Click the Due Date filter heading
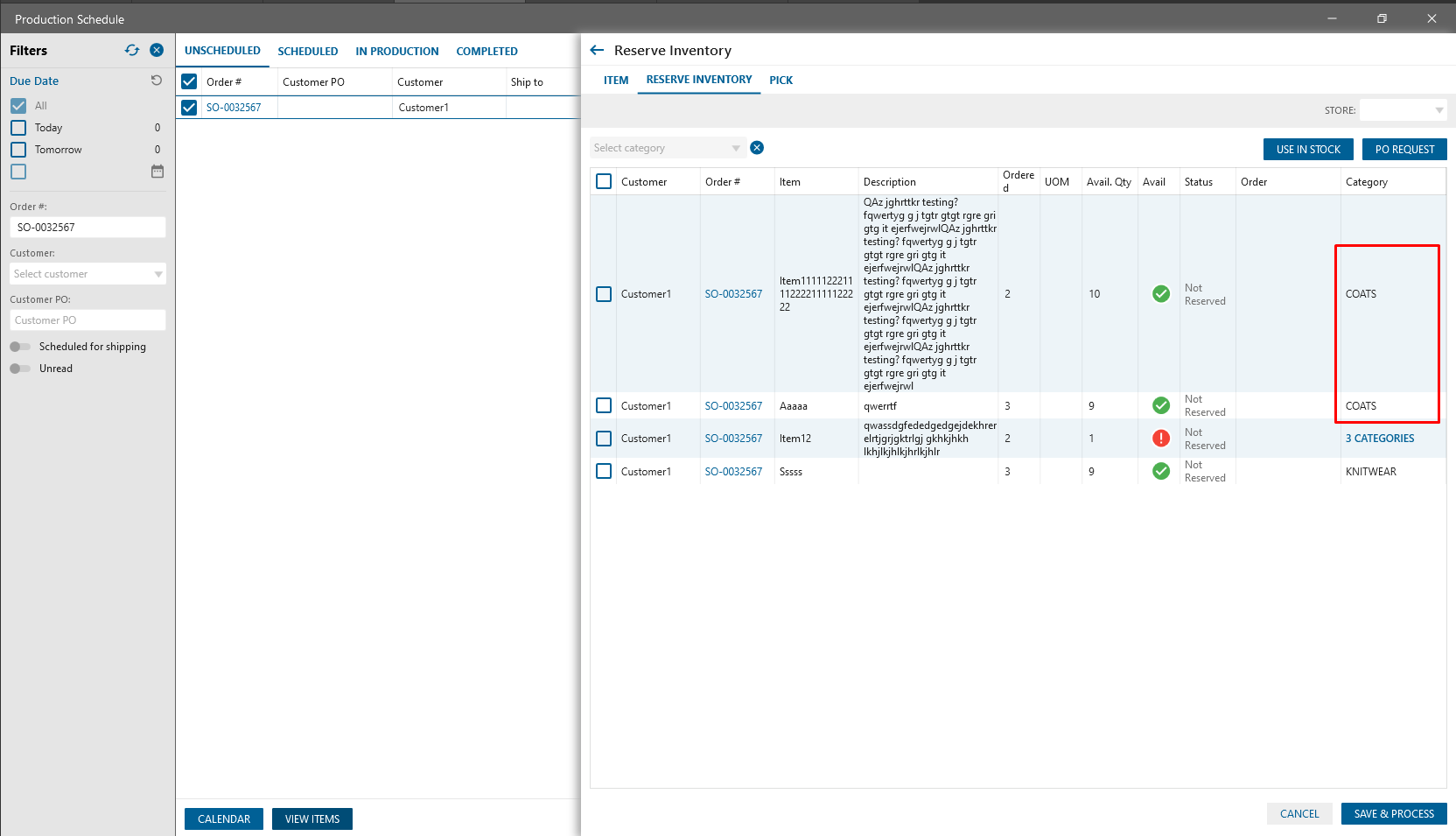1456x836 pixels. click(34, 81)
